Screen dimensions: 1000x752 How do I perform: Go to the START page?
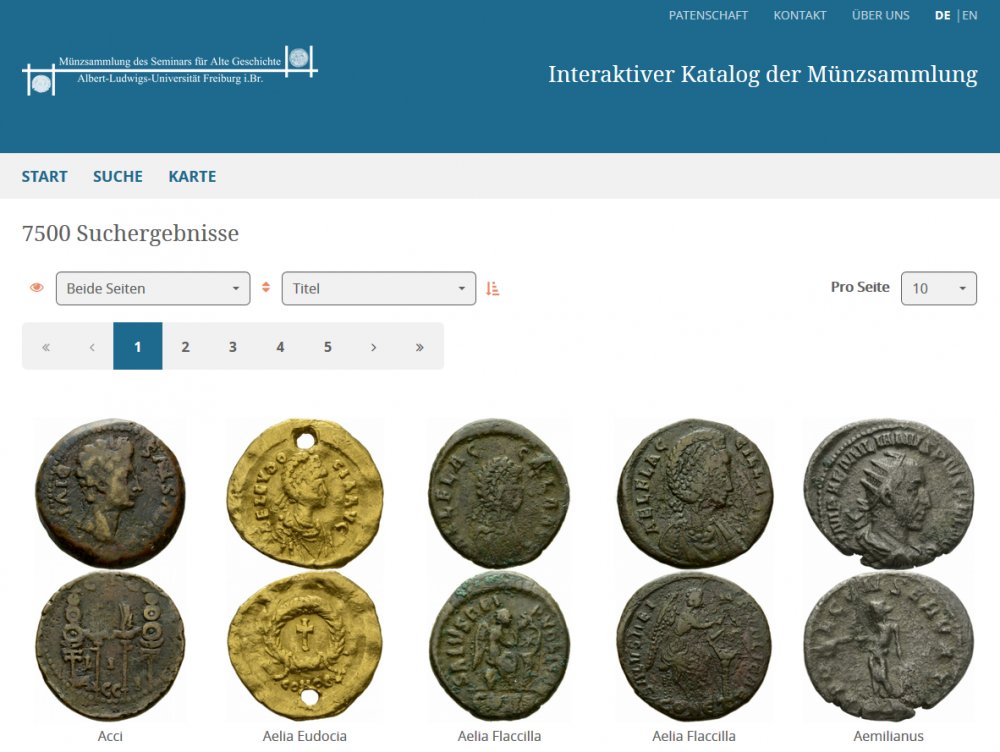45,176
